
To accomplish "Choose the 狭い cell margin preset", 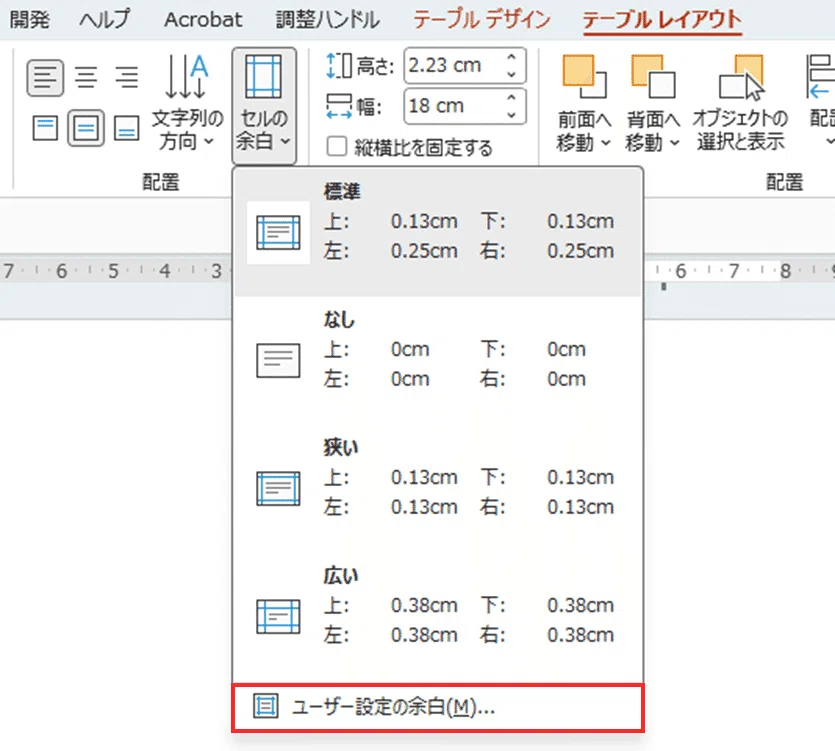I will click(438, 488).
